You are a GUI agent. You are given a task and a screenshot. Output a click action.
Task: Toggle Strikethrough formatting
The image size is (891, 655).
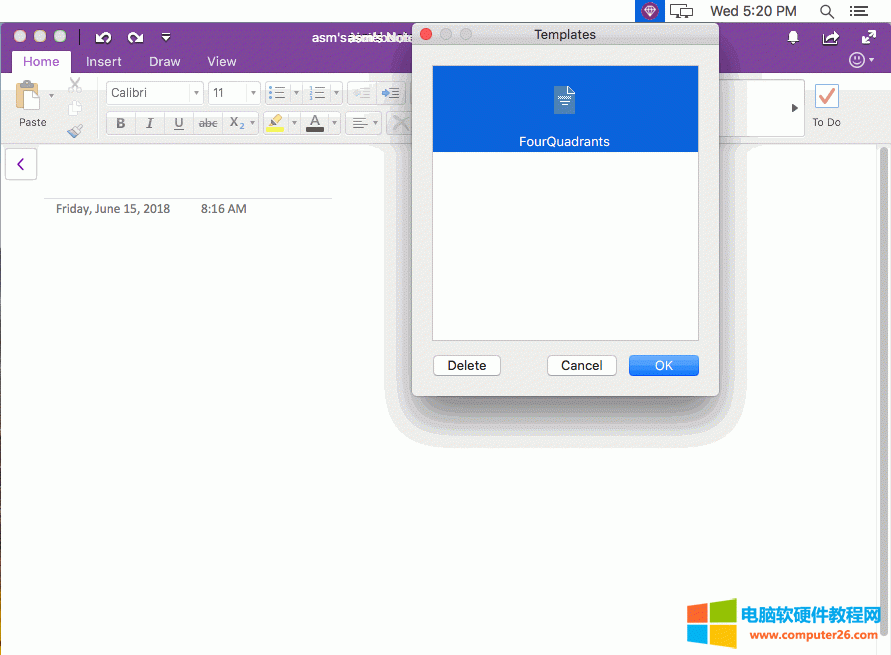click(208, 123)
